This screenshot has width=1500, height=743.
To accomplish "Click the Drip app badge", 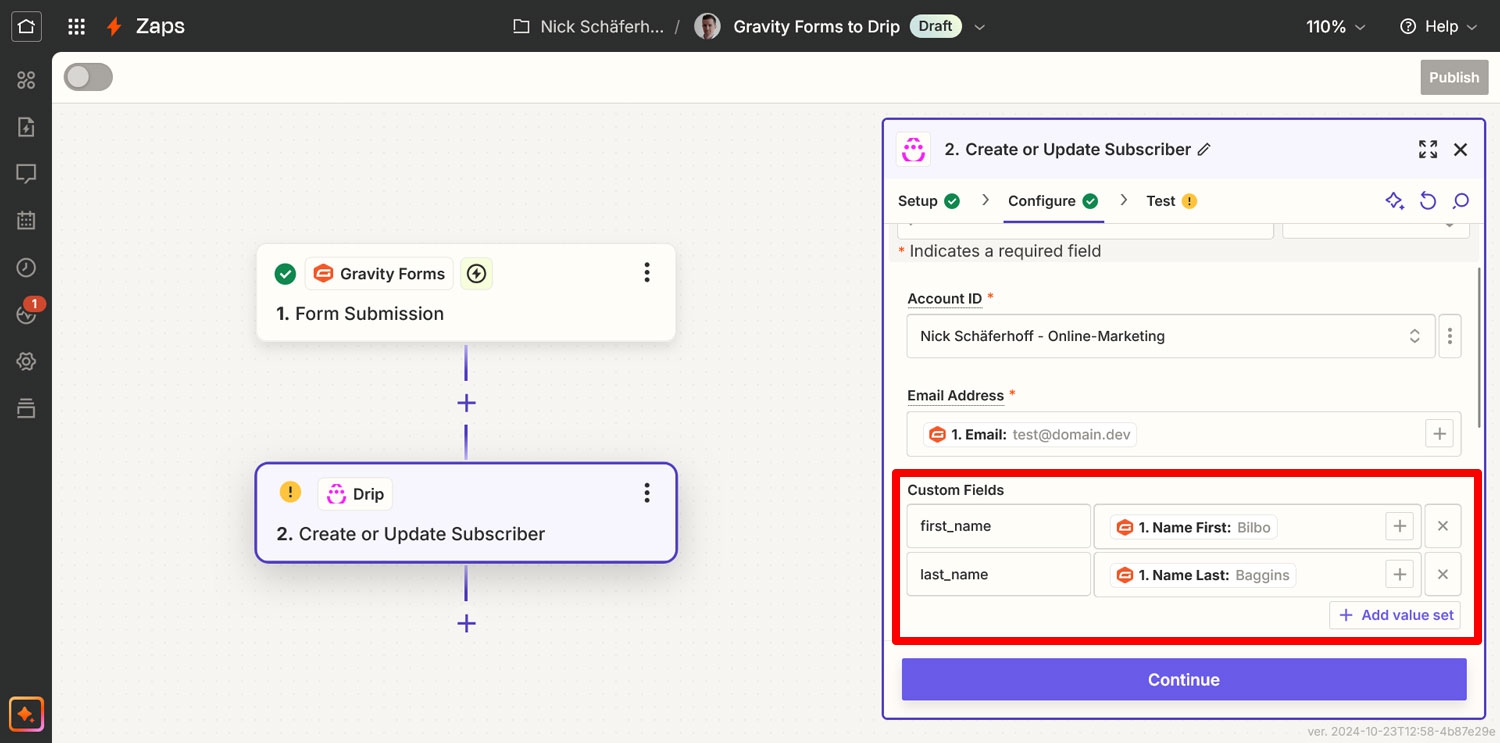I will [355, 493].
